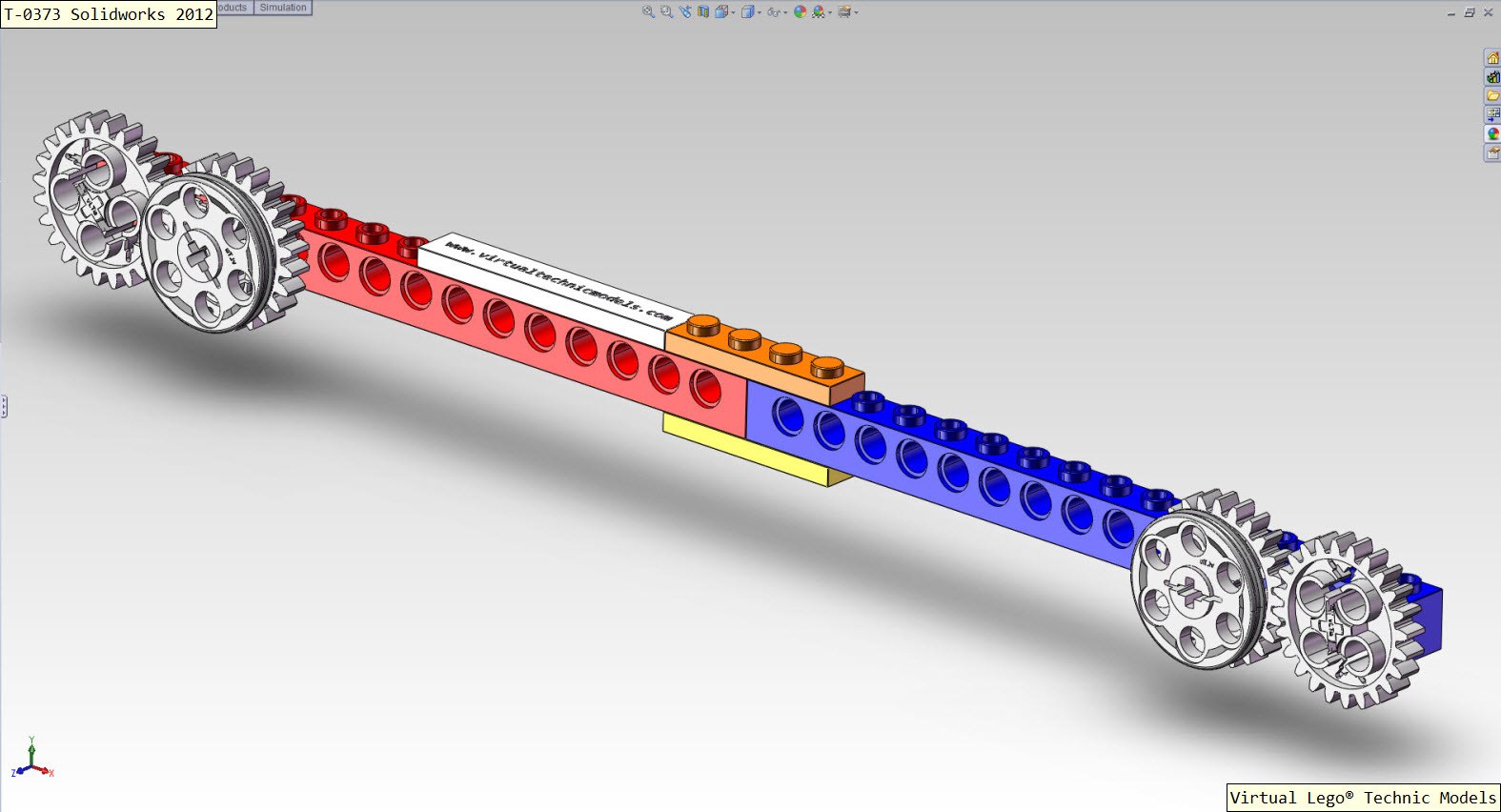Return to the Previous View
Screen dimensions: 1501x812
[685, 11]
